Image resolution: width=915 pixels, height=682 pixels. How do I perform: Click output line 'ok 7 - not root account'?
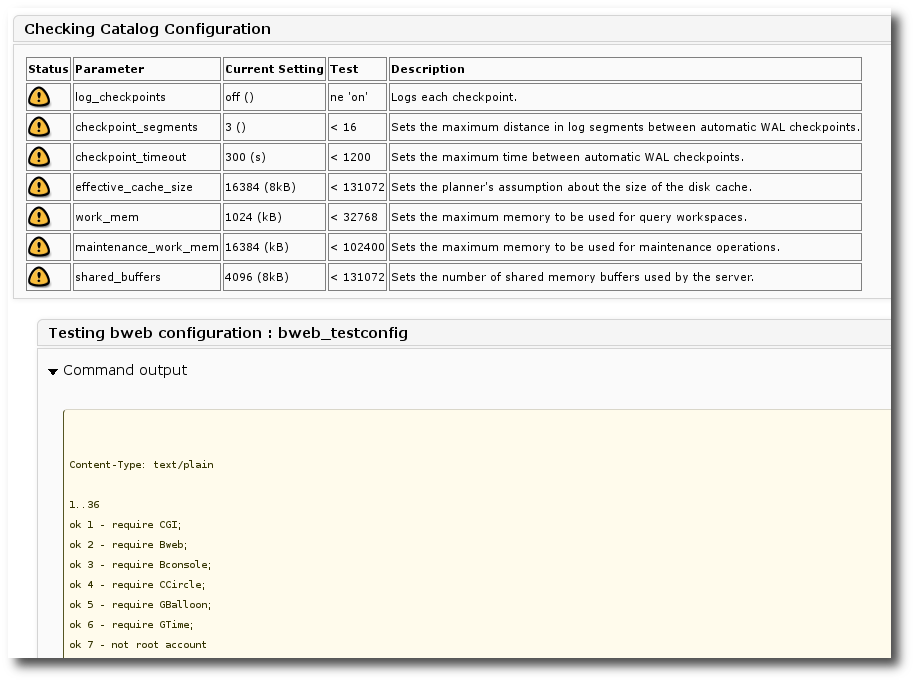pos(138,644)
